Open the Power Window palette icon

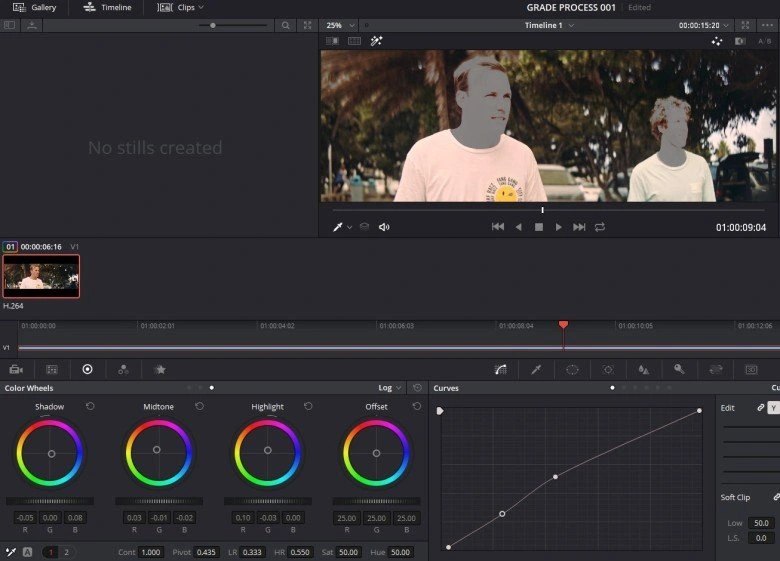pos(573,370)
